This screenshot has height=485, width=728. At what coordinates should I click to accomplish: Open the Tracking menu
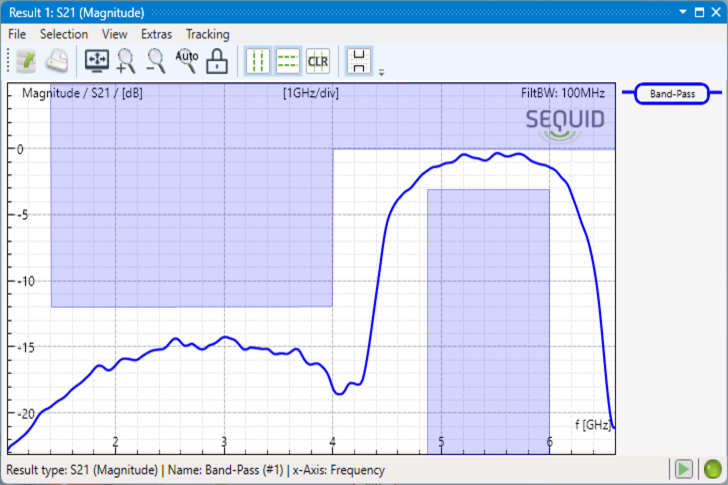[x=207, y=34]
